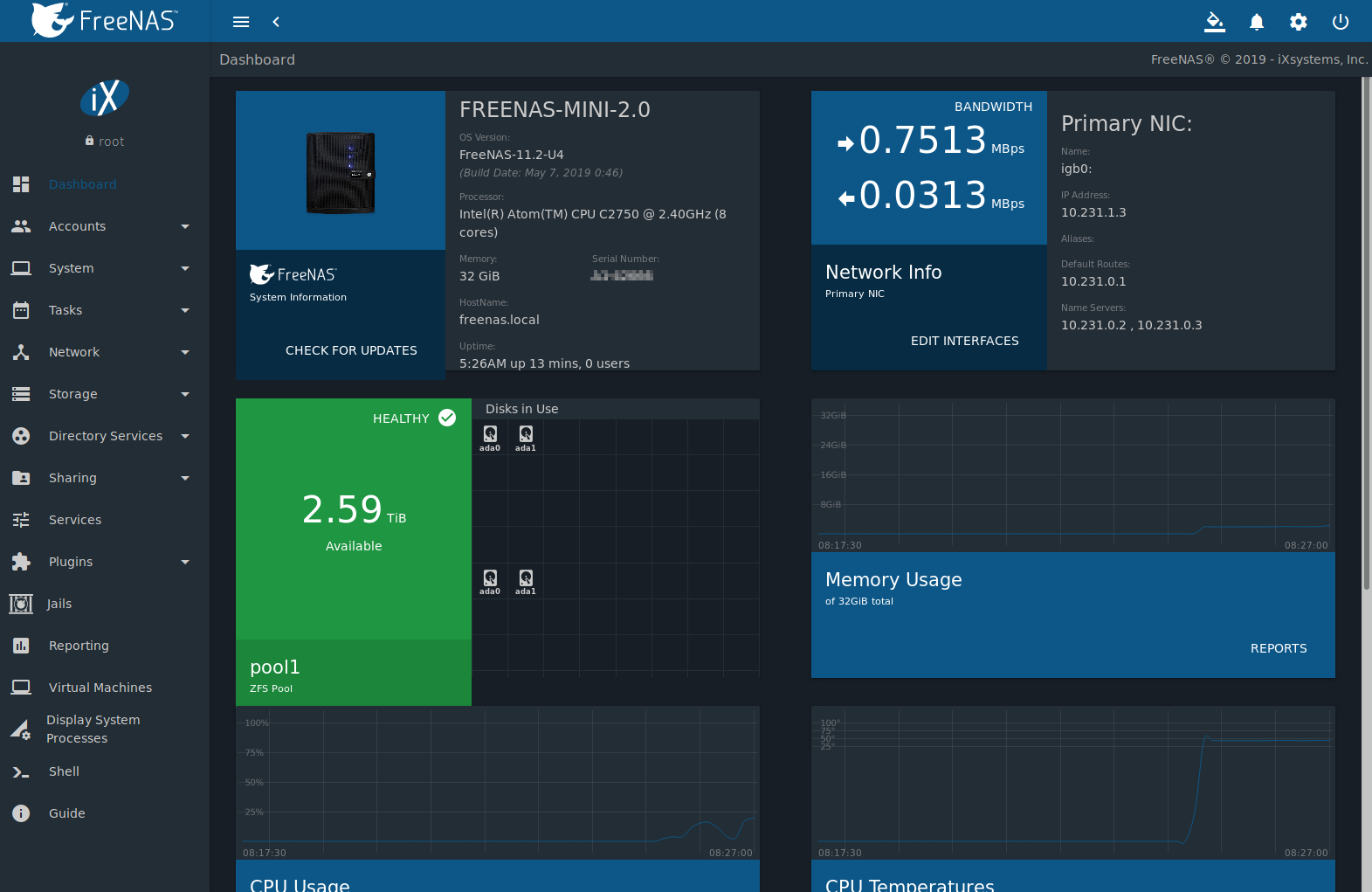Click the upper ada0 disk icon
Viewport: 1372px width, 892px height.
pos(490,433)
